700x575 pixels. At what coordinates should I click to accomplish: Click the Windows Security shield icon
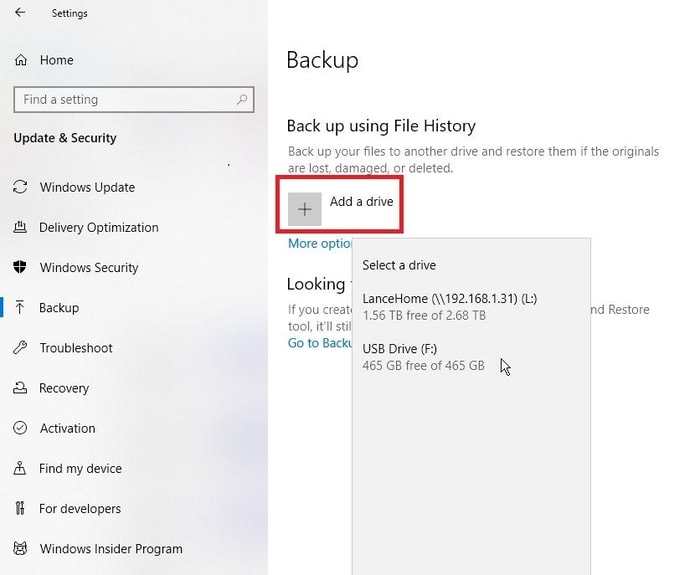pos(20,268)
